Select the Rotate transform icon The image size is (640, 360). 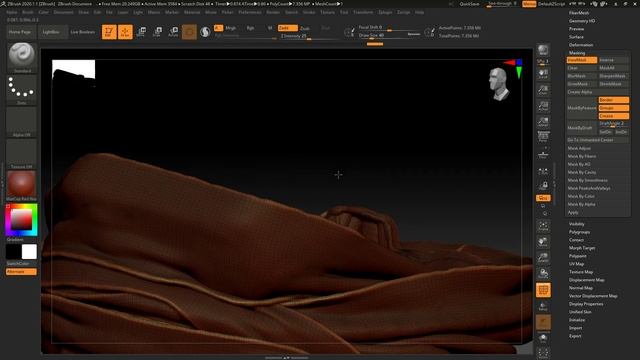click(173, 32)
